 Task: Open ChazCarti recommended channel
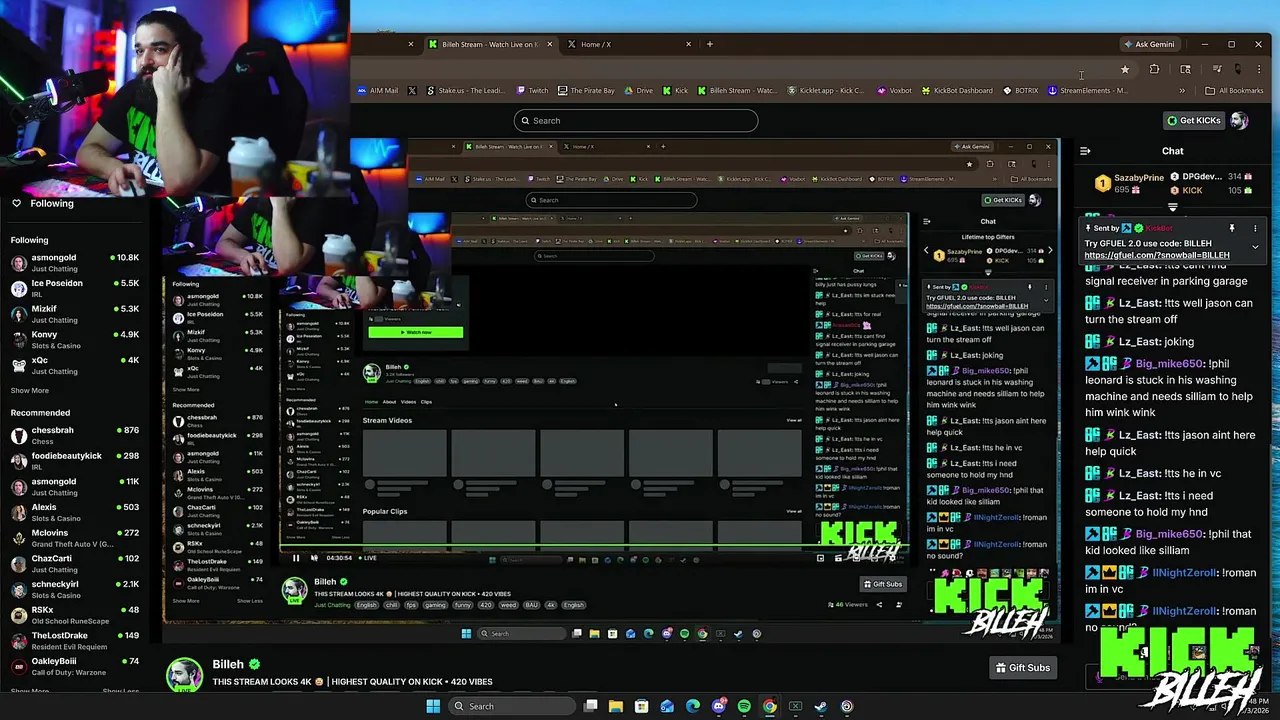point(74,564)
